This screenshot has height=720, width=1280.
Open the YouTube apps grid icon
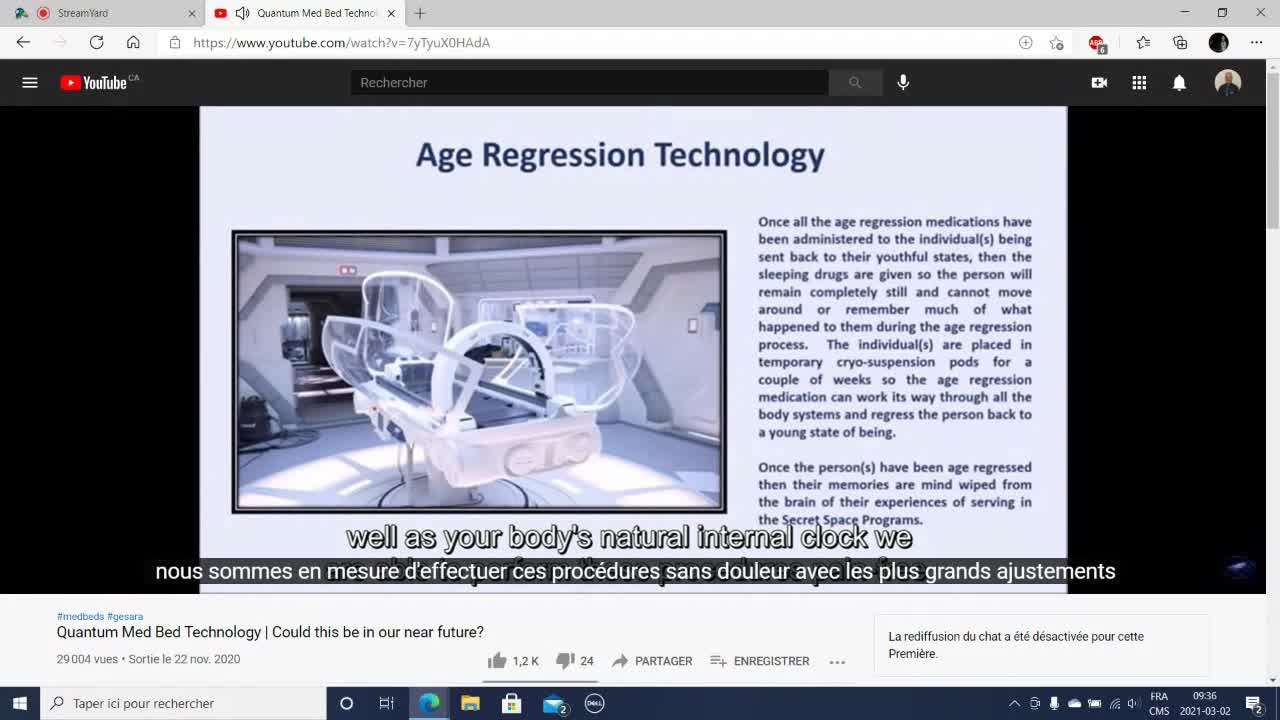tap(1139, 83)
